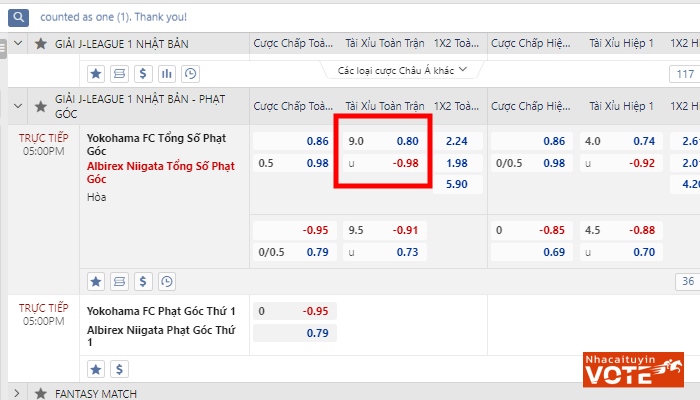This screenshot has width=700, height=400.
Task: Select first-half over 4.5 odds -0.88
Action: point(621,230)
